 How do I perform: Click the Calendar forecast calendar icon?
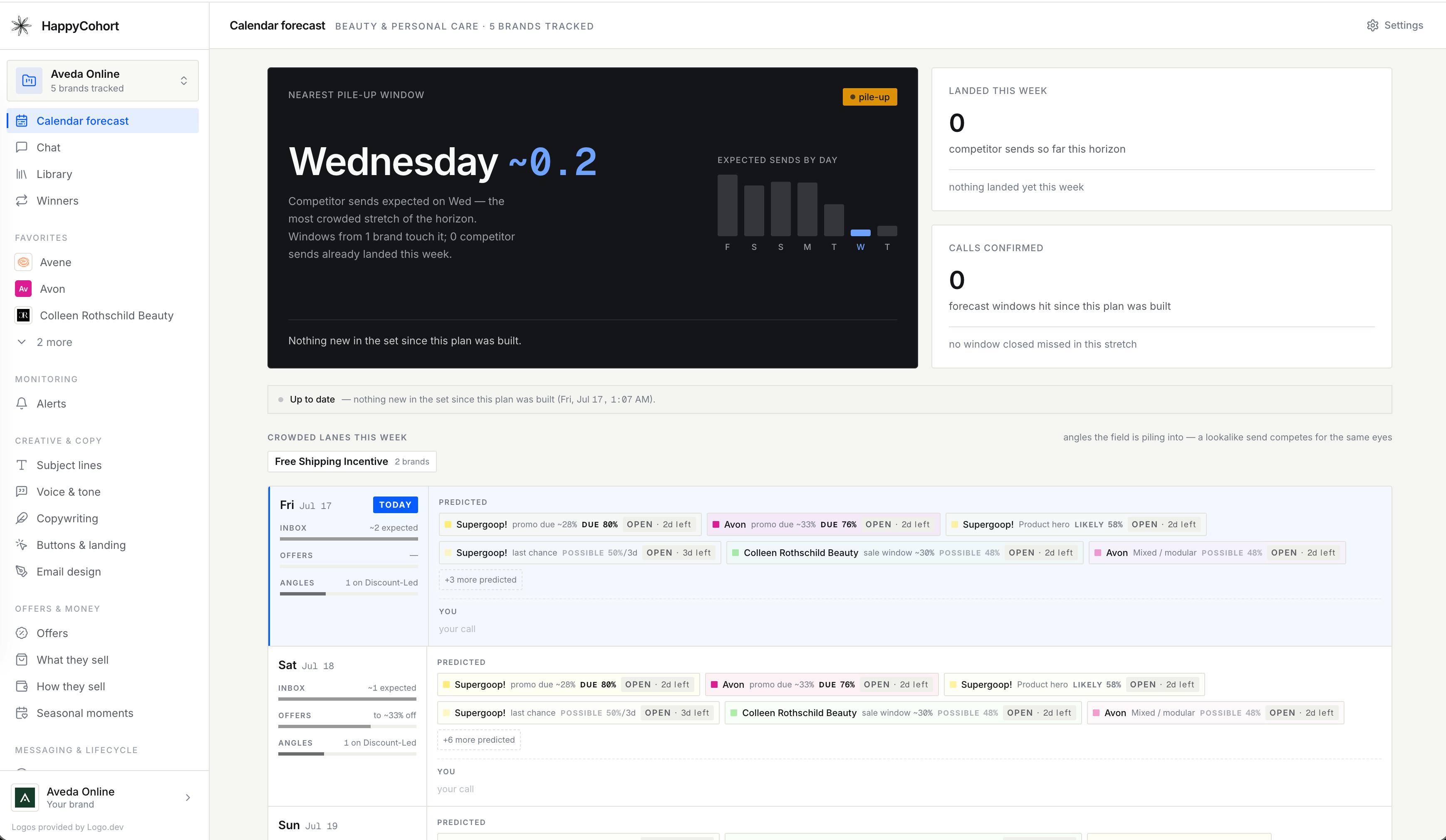click(22, 121)
